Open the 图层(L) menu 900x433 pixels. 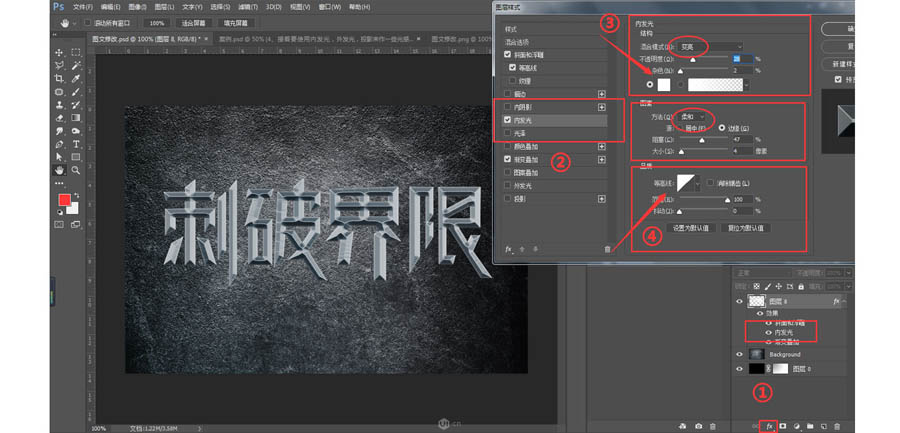point(166,7)
